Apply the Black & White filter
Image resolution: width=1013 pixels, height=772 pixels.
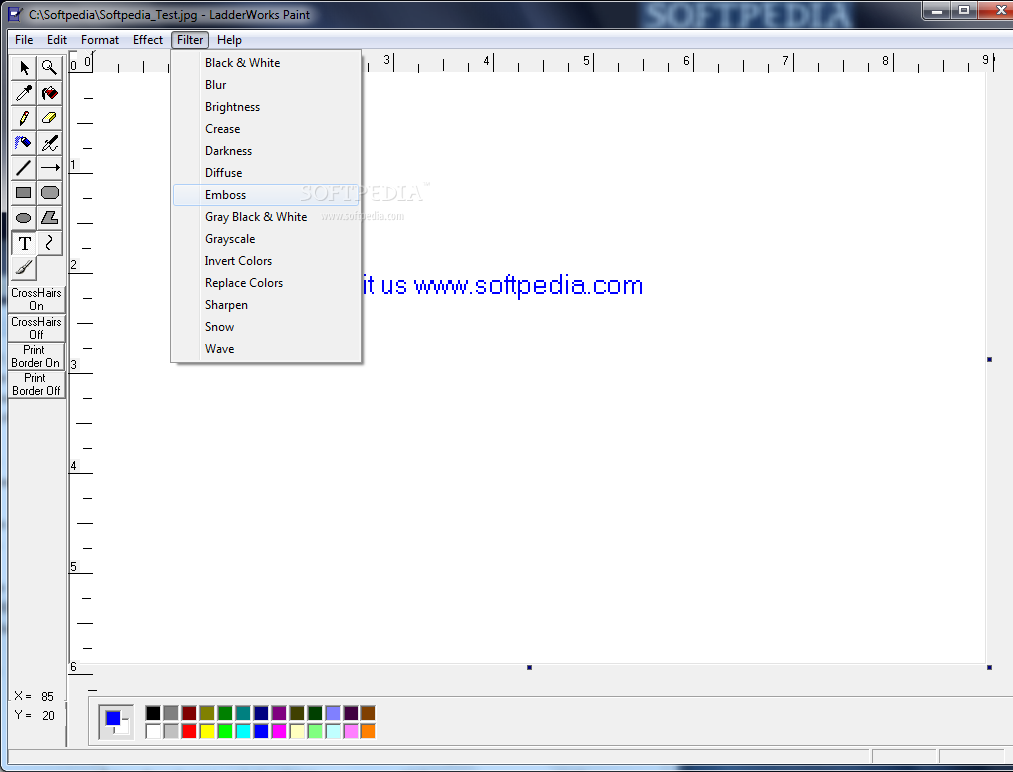click(x=266, y=63)
